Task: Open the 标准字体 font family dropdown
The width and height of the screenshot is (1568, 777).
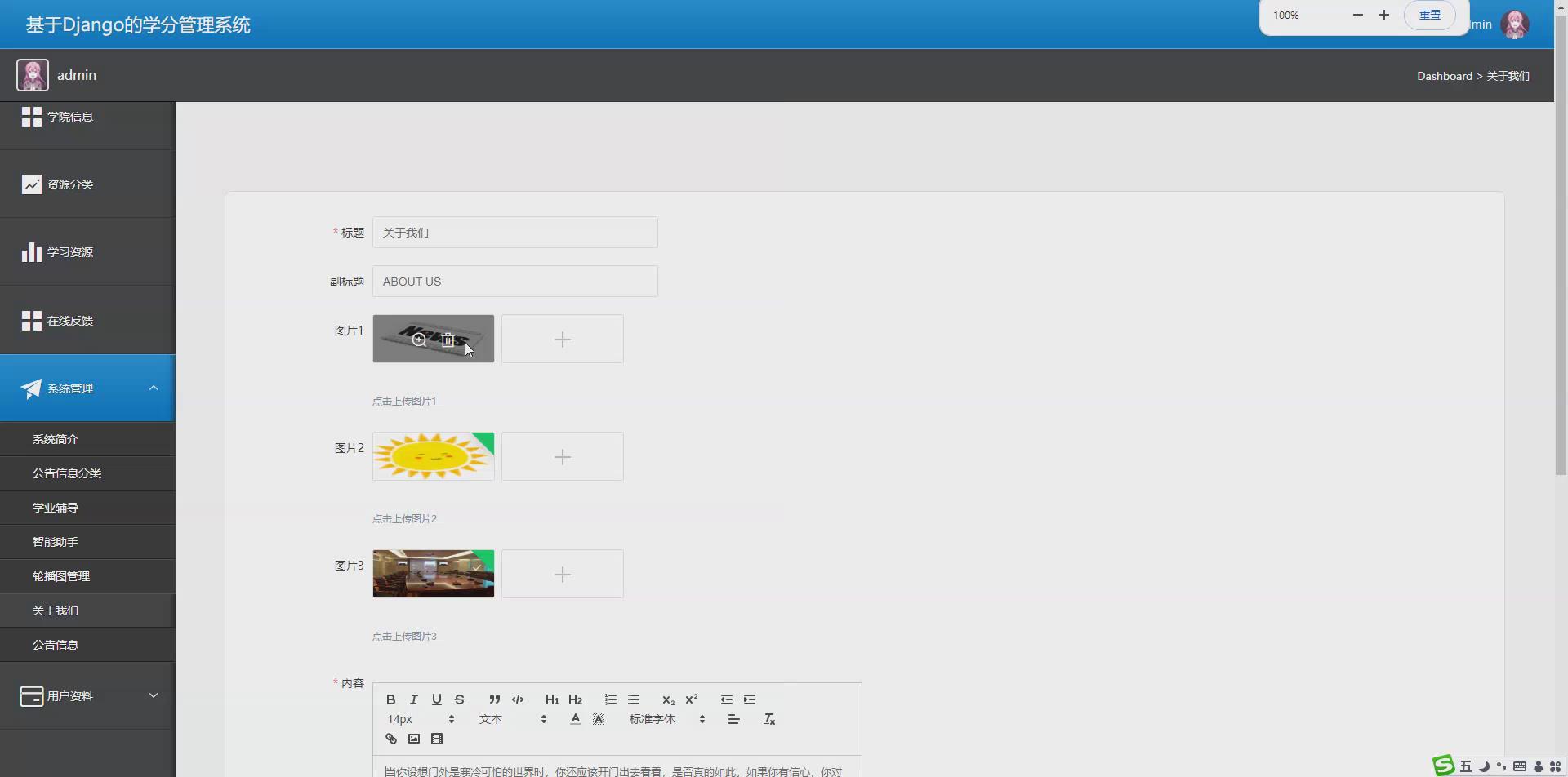Action: [666, 719]
